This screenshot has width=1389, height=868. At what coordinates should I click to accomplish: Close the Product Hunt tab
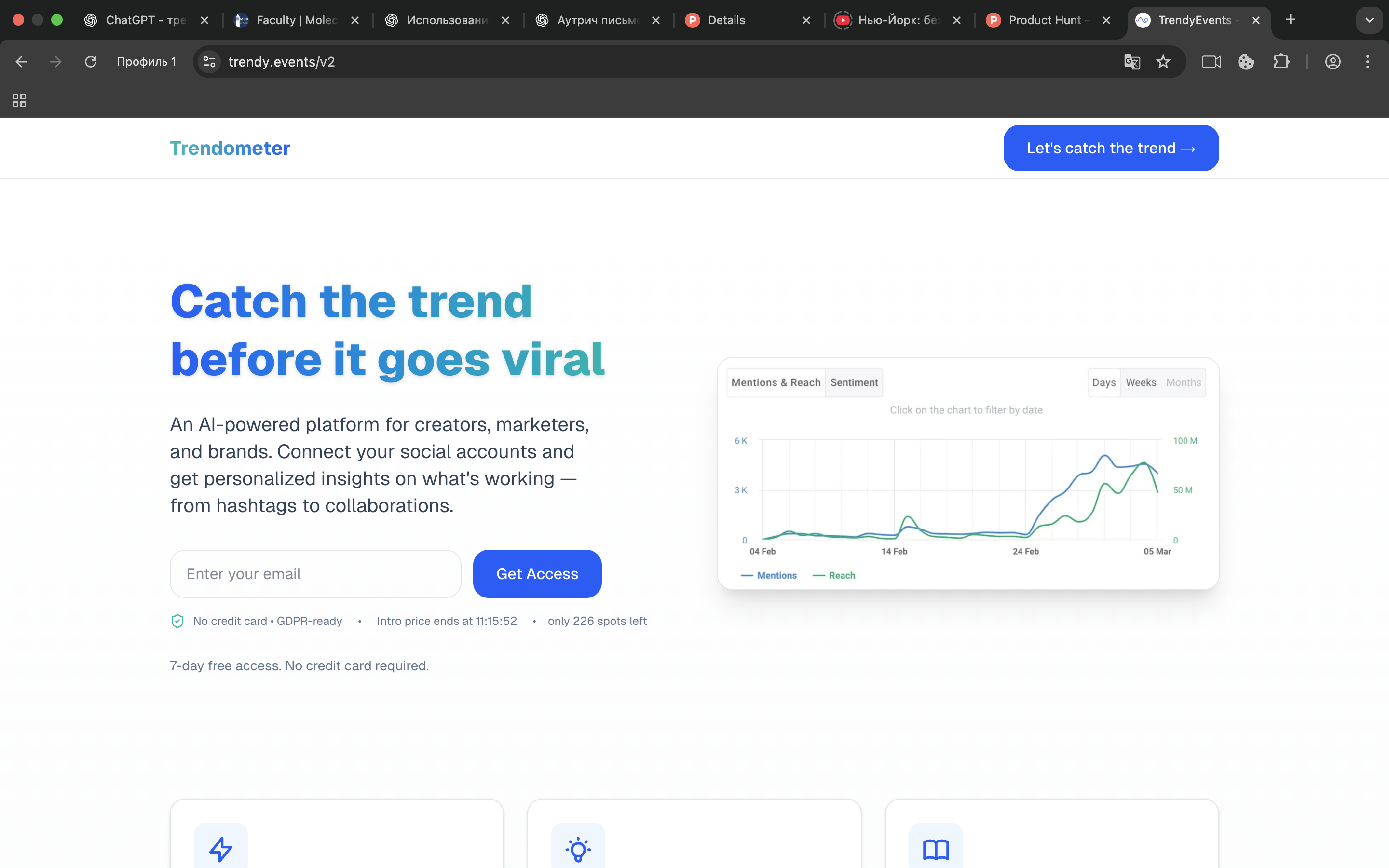tap(1106, 20)
